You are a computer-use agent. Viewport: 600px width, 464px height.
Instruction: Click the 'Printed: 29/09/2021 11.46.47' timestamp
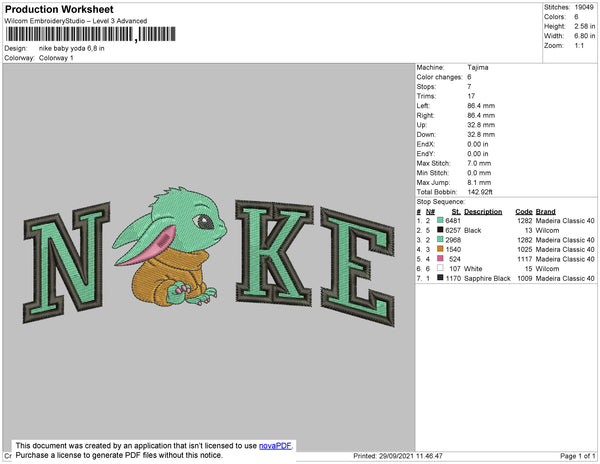398,456
